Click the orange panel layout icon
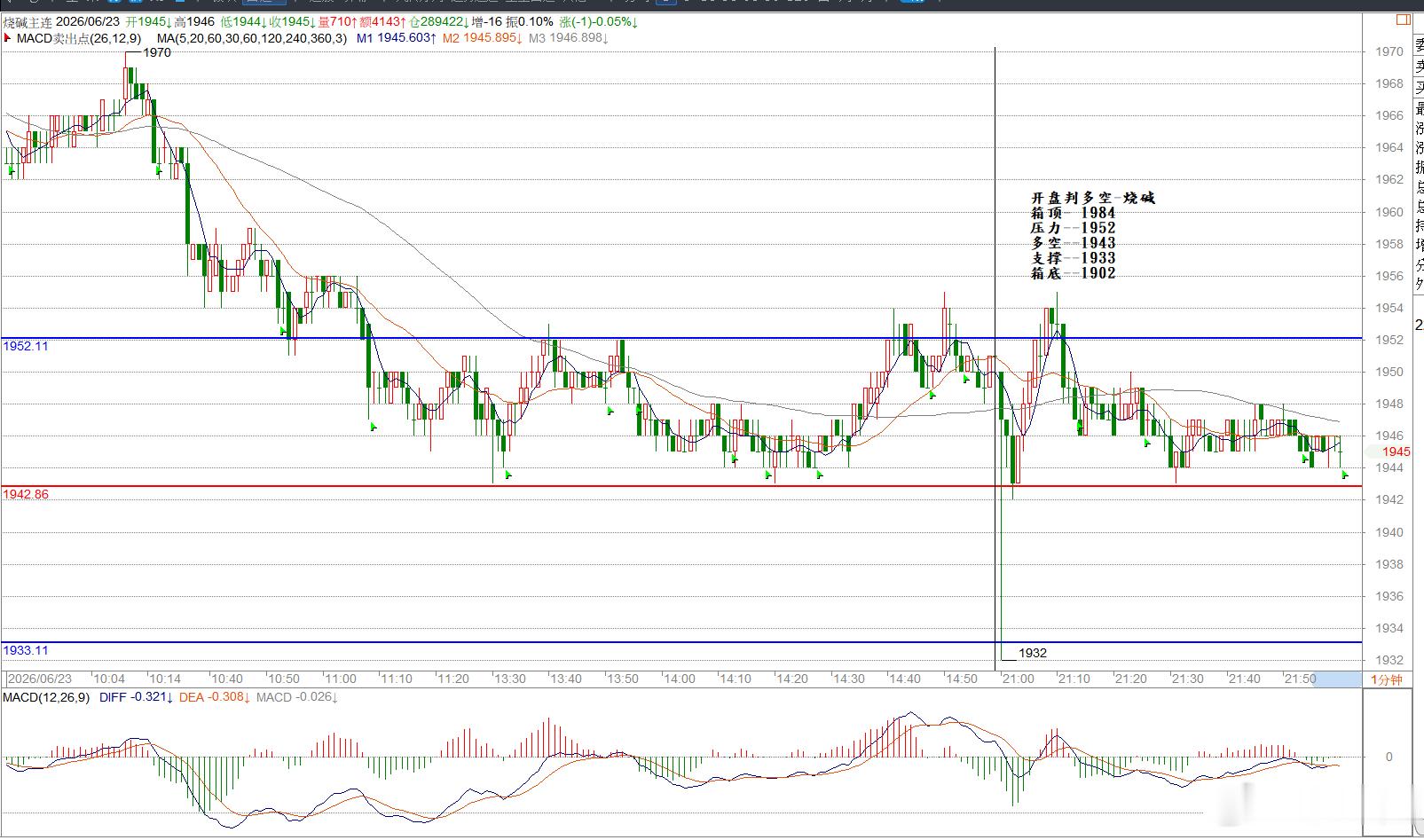The height and width of the screenshot is (840, 1424). [x=1404, y=19]
